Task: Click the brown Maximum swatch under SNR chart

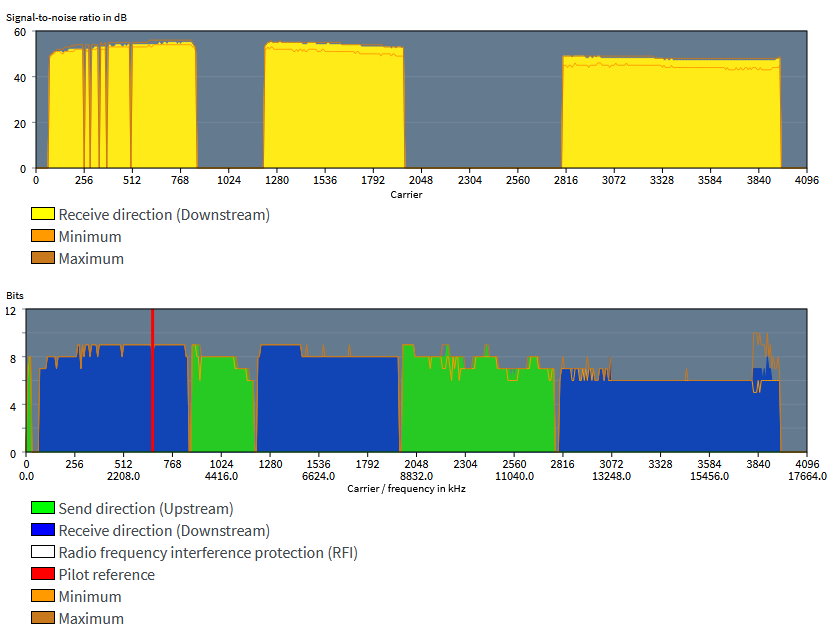Action: [x=43, y=259]
